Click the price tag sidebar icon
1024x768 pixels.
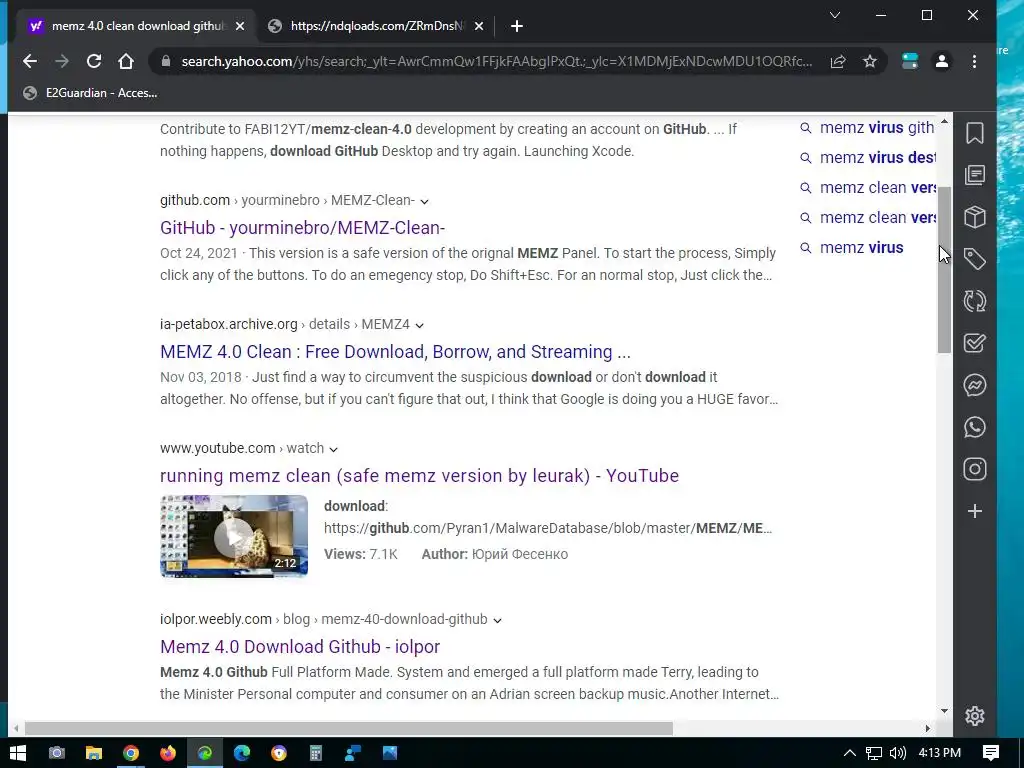[x=974, y=259]
